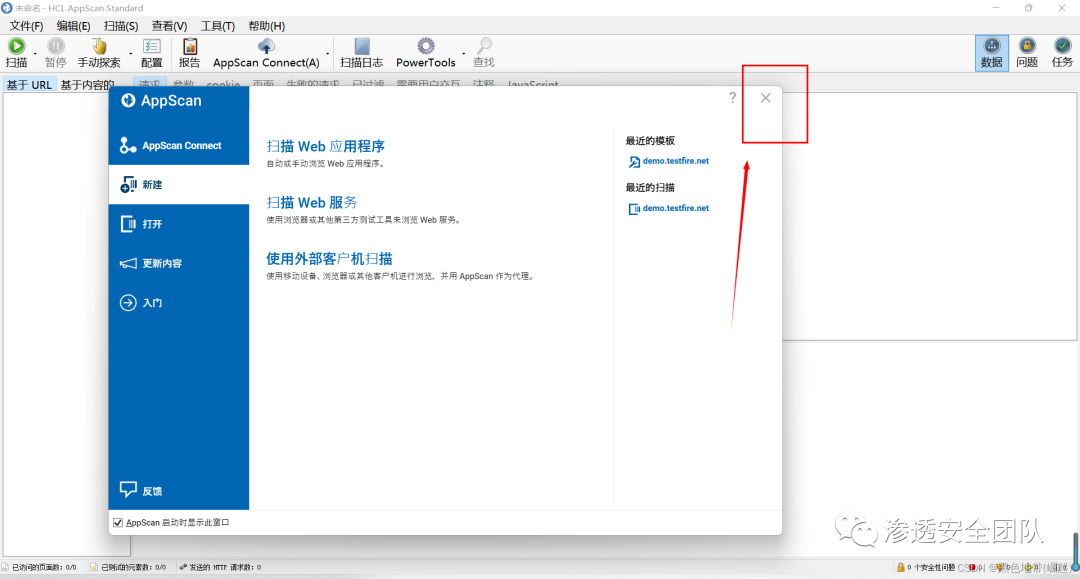Select 入门 in the welcome sidebar

pyautogui.click(x=179, y=302)
